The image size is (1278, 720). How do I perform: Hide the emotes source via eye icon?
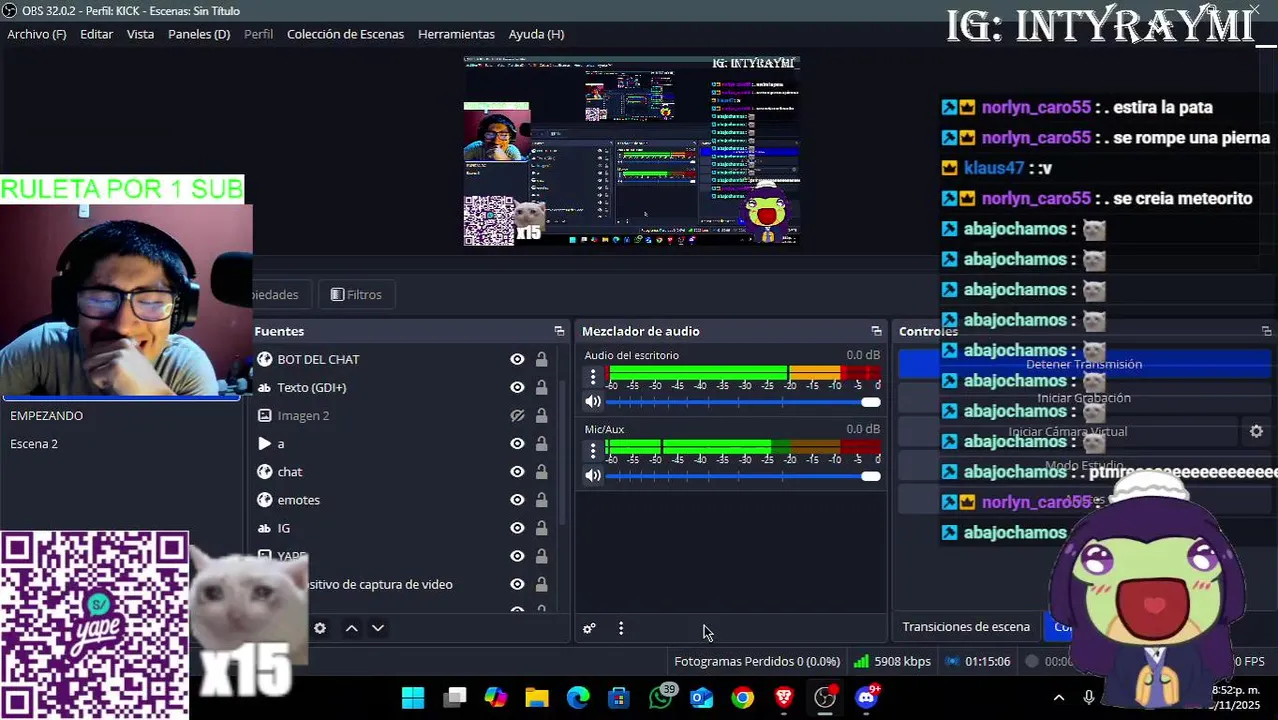[517, 499]
